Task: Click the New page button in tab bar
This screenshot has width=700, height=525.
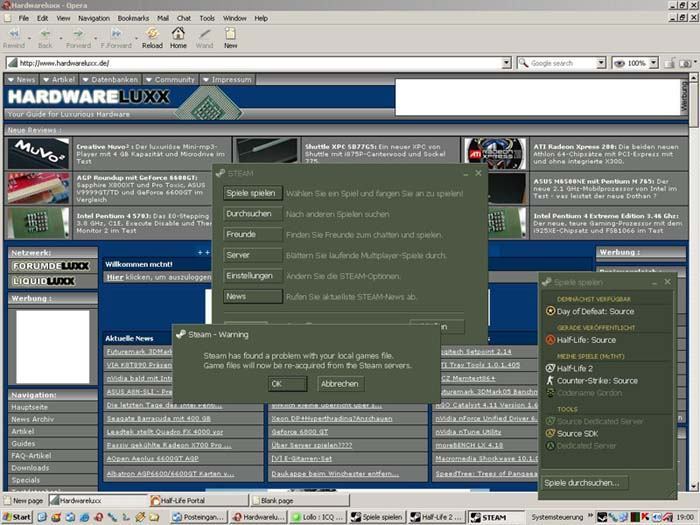Action: click(24, 500)
